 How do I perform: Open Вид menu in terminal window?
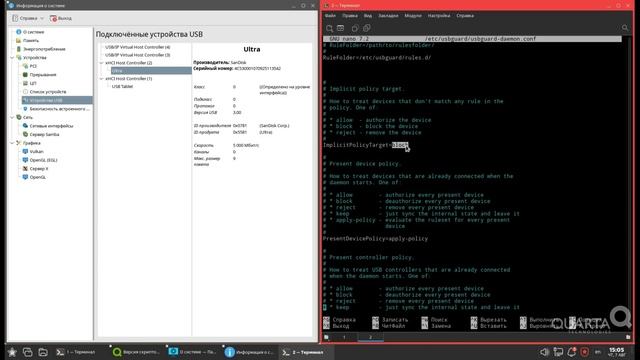coord(368,16)
